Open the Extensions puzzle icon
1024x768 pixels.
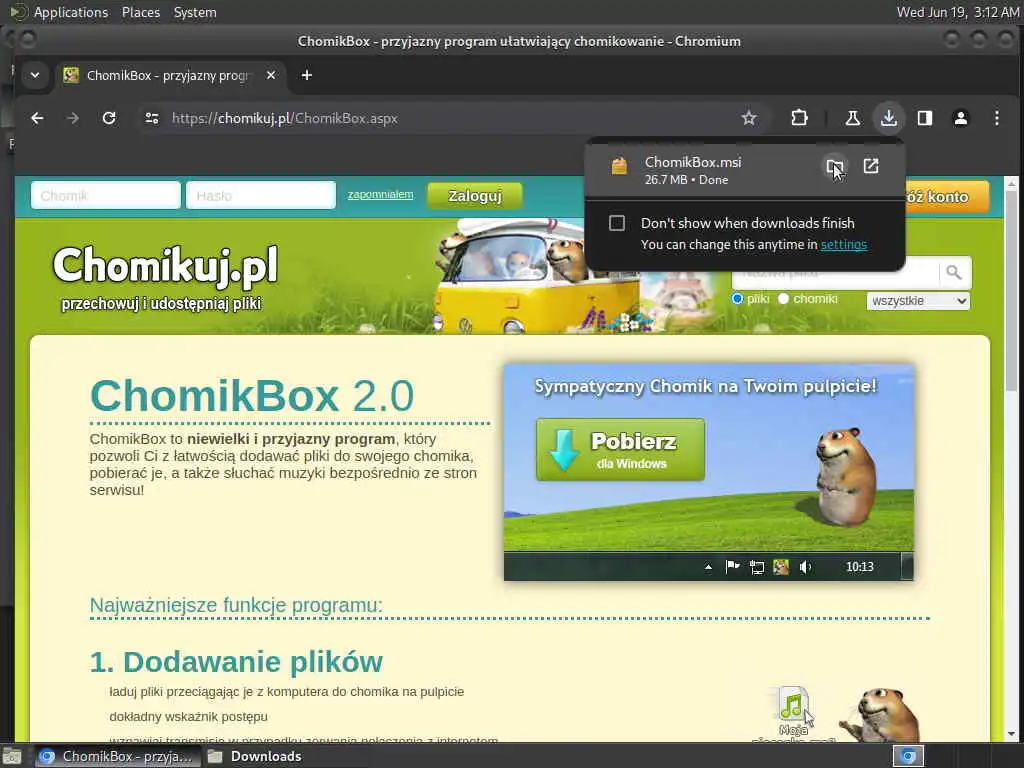799,118
